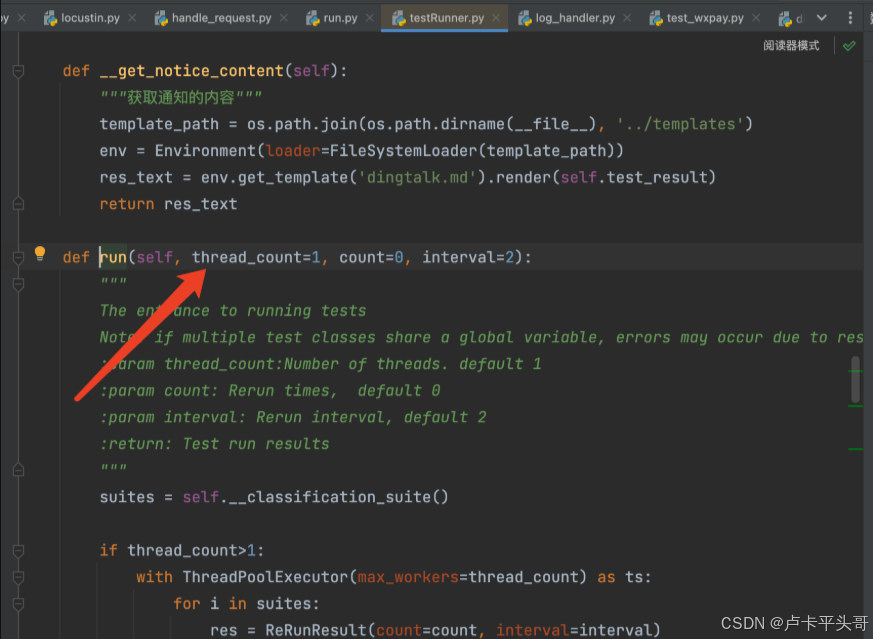This screenshot has width=873, height=639.
Task: Click the Python file icon on log_handler.py tab
Action: (x=525, y=18)
